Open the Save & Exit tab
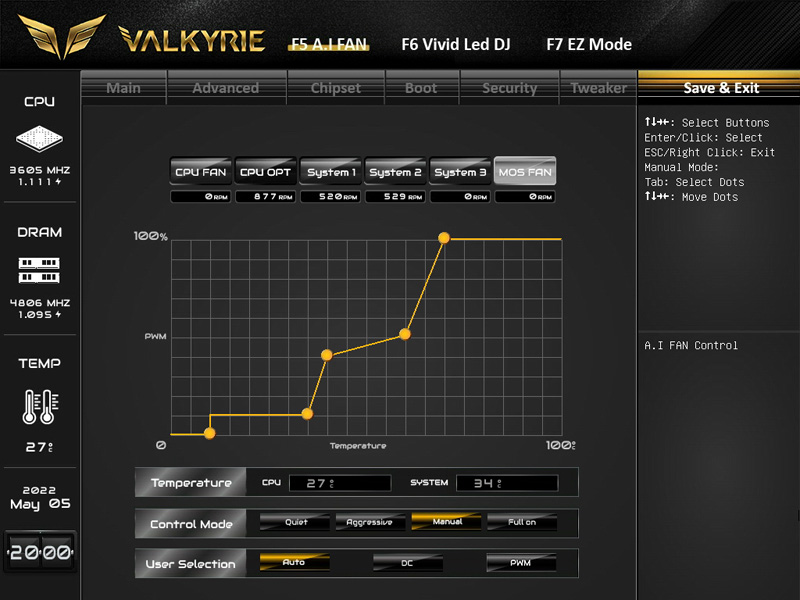The width and height of the screenshot is (800, 600). coord(721,88)
